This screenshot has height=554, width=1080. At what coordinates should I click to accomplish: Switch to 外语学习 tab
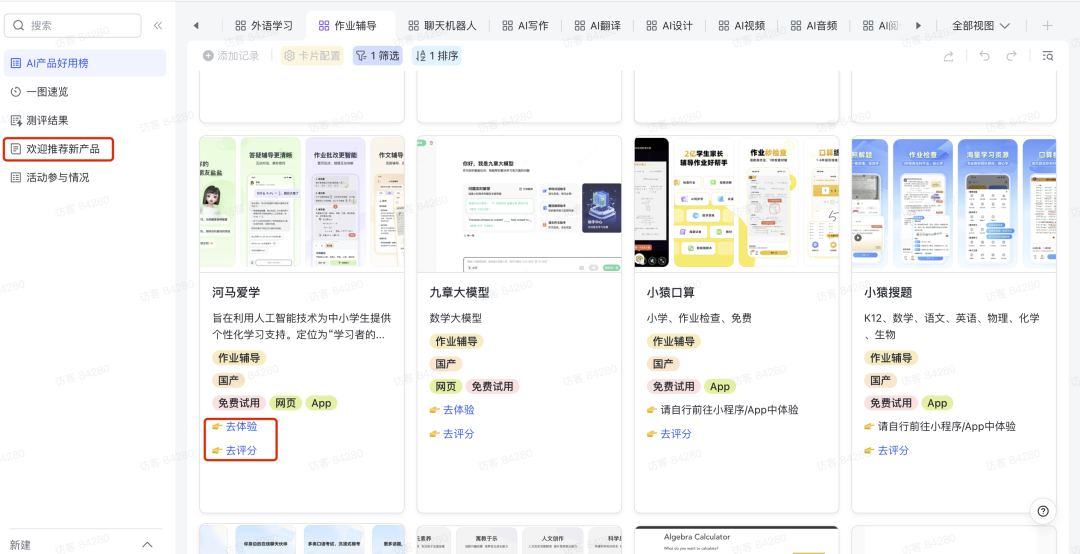pyautogui.click(x=264, y=25)
